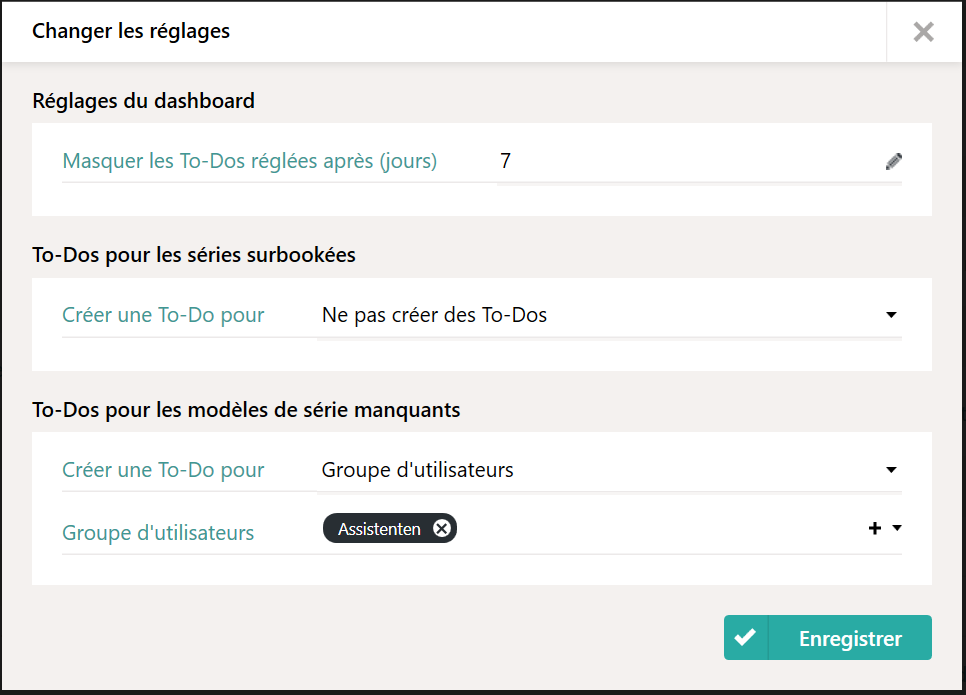Click the X icon to close the dialog
The width and height of the screenshot is (966, 695).
click(x=923, y=31)
